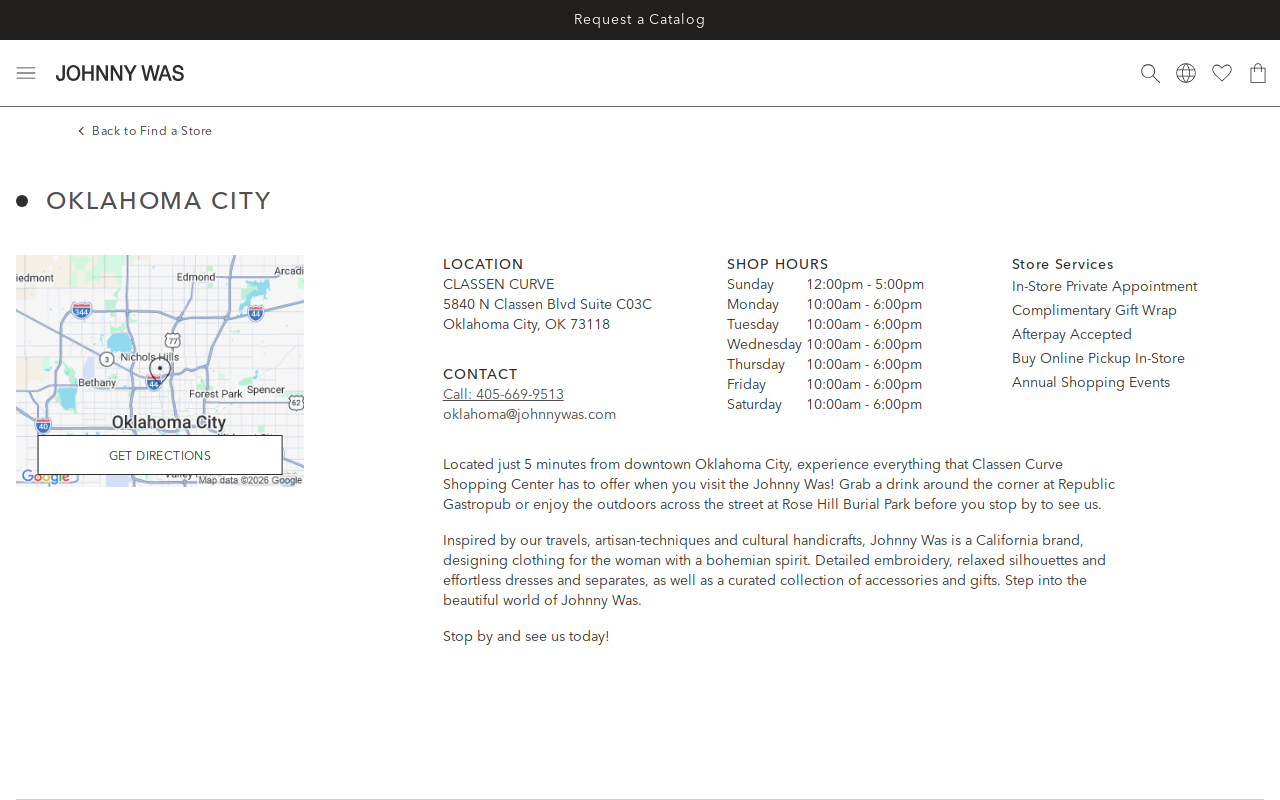This screenshot has height=800, width=1280.
Task: Open the hamburger navigation menu
Action: click(x=26, y=73)
